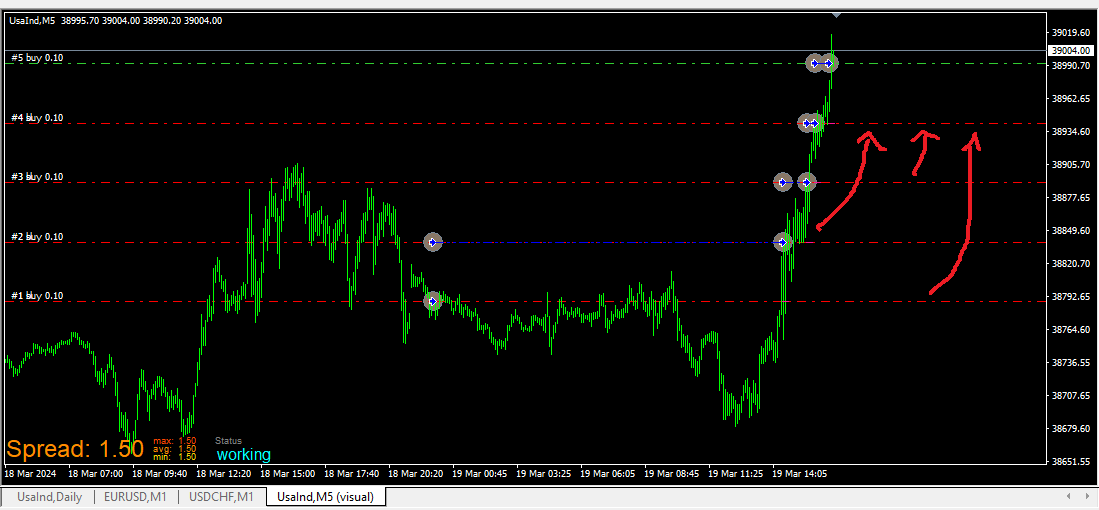
Task: Click the 18 Mar entry marker on the #2 buy line
Action: point(433,242)
